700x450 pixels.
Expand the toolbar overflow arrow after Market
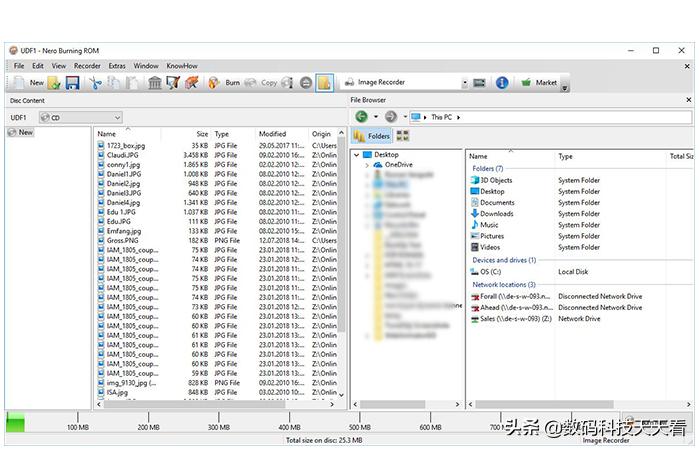(565, 87)
